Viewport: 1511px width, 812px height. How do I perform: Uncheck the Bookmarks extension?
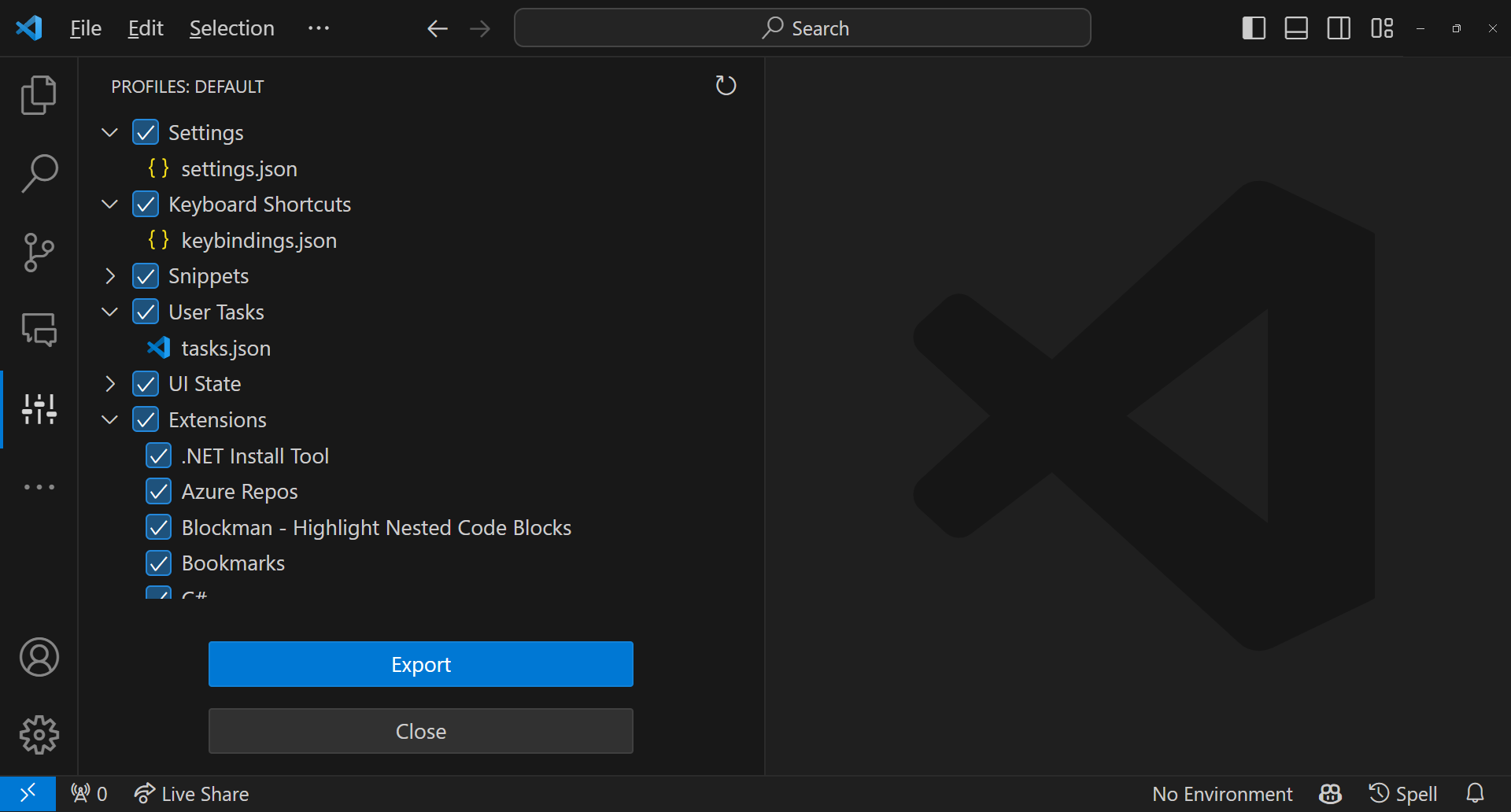click(158, 563)
